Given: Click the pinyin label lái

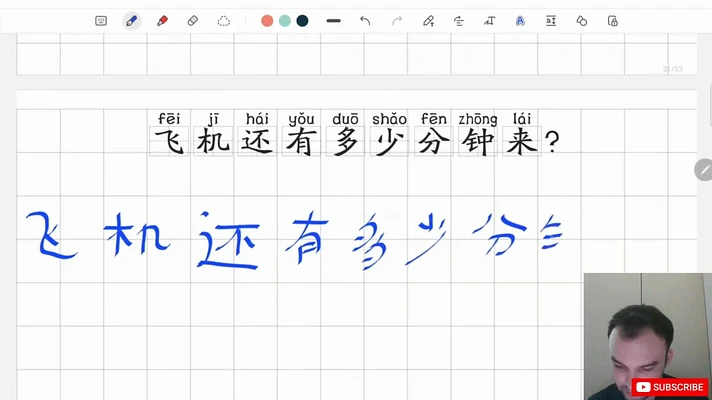Looking at the screenshot, I should [522, 119].
